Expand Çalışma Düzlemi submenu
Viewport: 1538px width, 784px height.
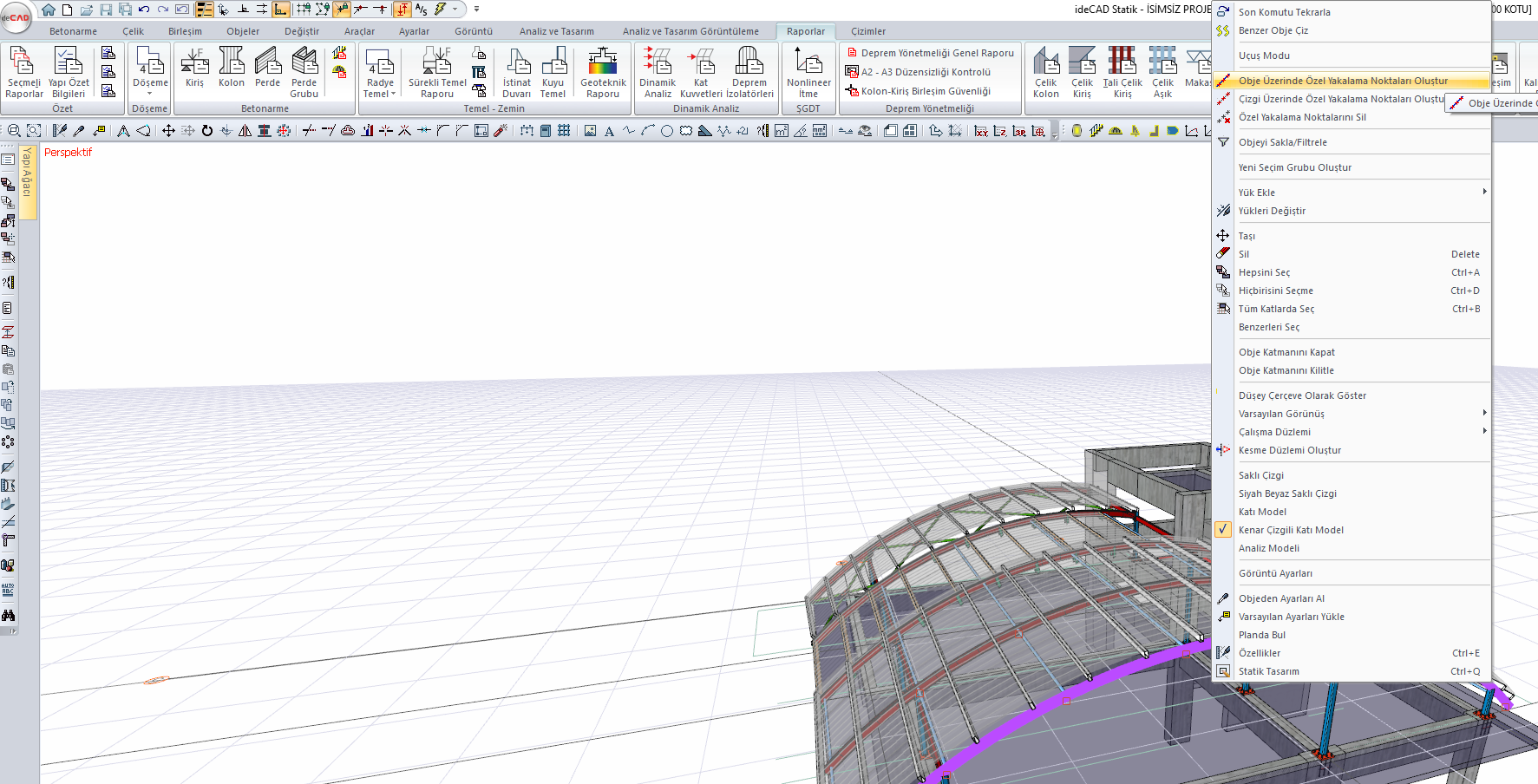coord(1484,431)
